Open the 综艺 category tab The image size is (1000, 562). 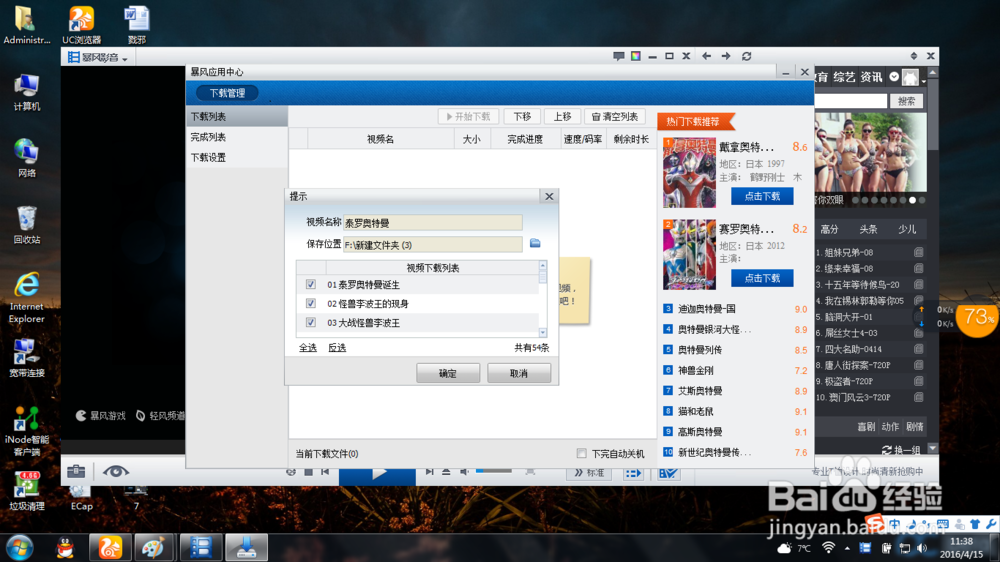coord(844,77)
